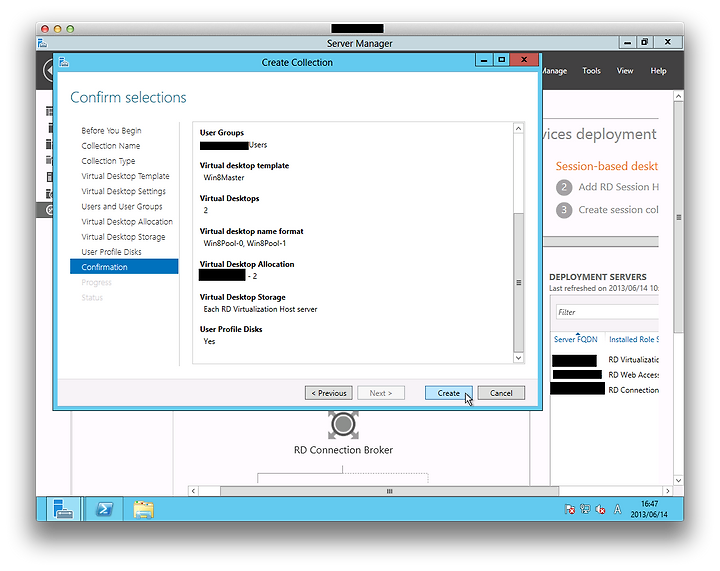
Task: Select the RD Connection Broker server row
Action: click(605, 390)
